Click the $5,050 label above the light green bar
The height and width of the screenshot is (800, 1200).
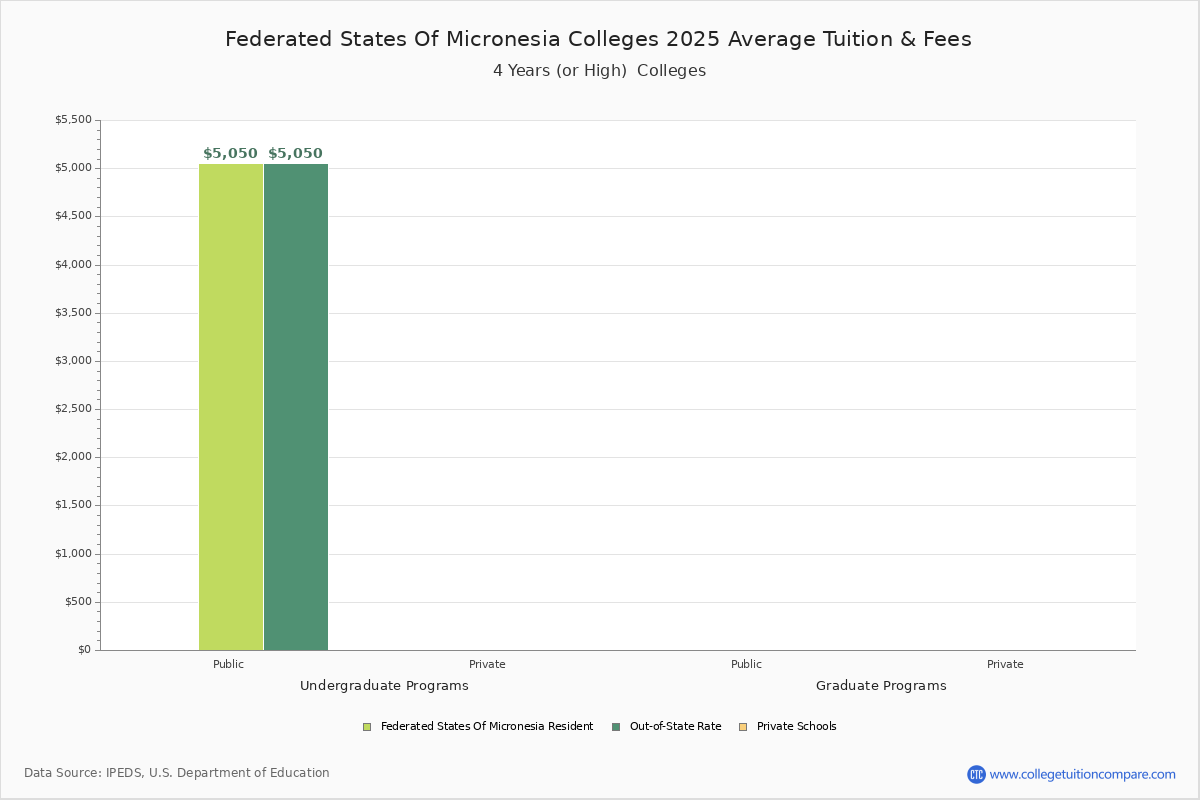click(x=230, y=154)
